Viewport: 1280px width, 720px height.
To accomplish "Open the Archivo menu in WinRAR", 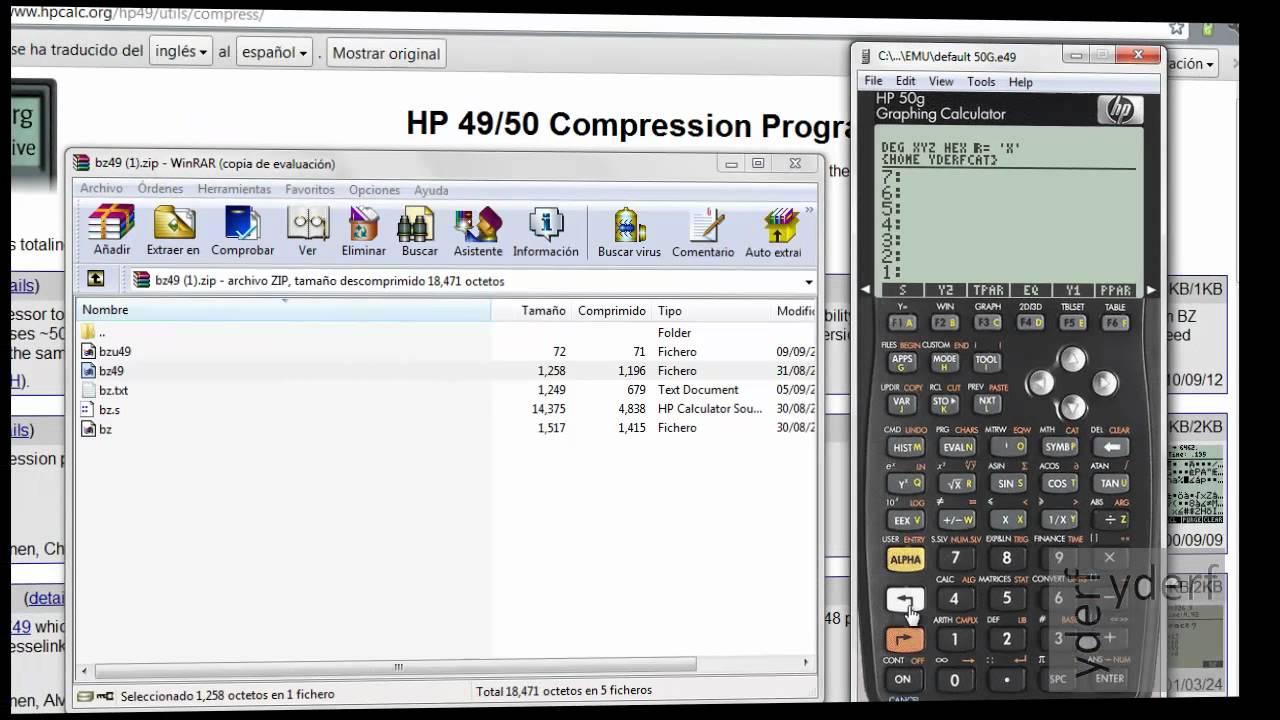I will (x=101, y=189).
